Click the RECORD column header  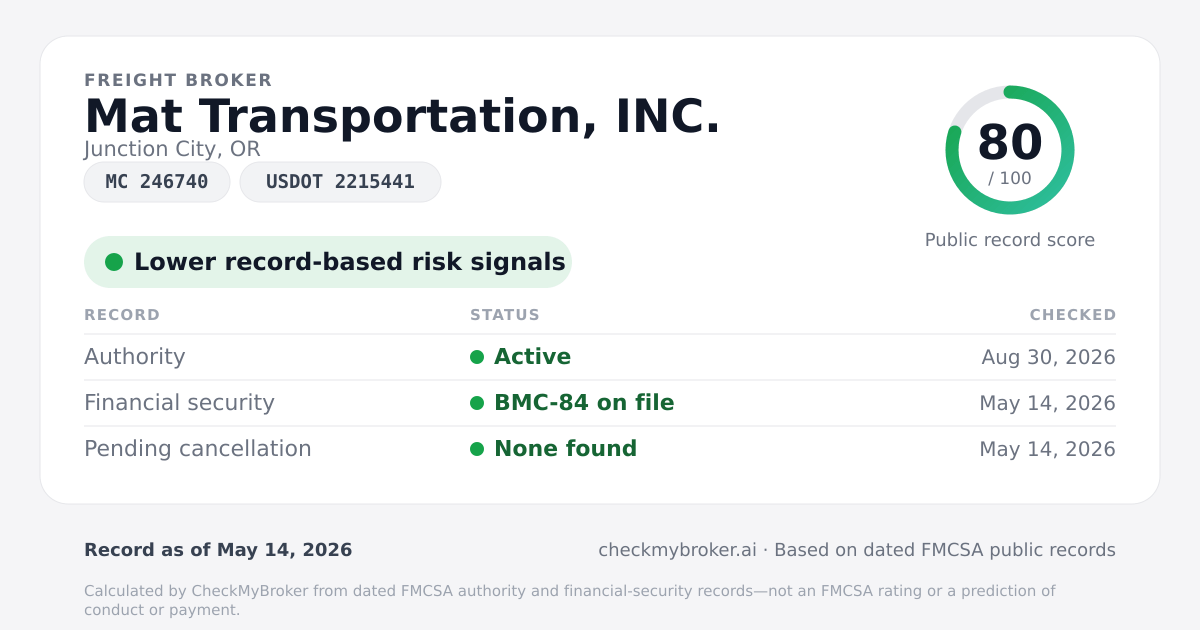tap(122, 315)
